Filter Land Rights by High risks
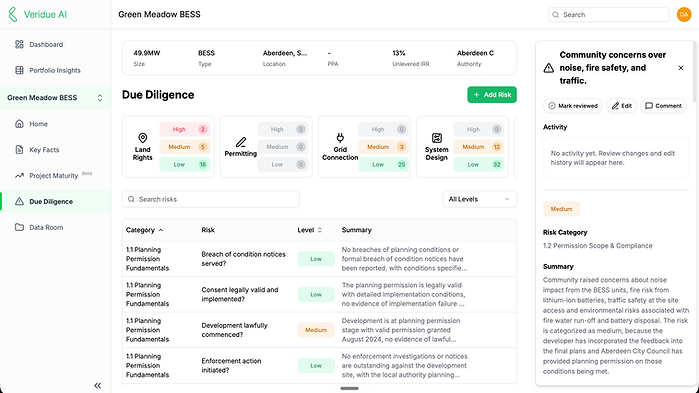The height and width of the screenshot is (393, 699). (185, 129)
